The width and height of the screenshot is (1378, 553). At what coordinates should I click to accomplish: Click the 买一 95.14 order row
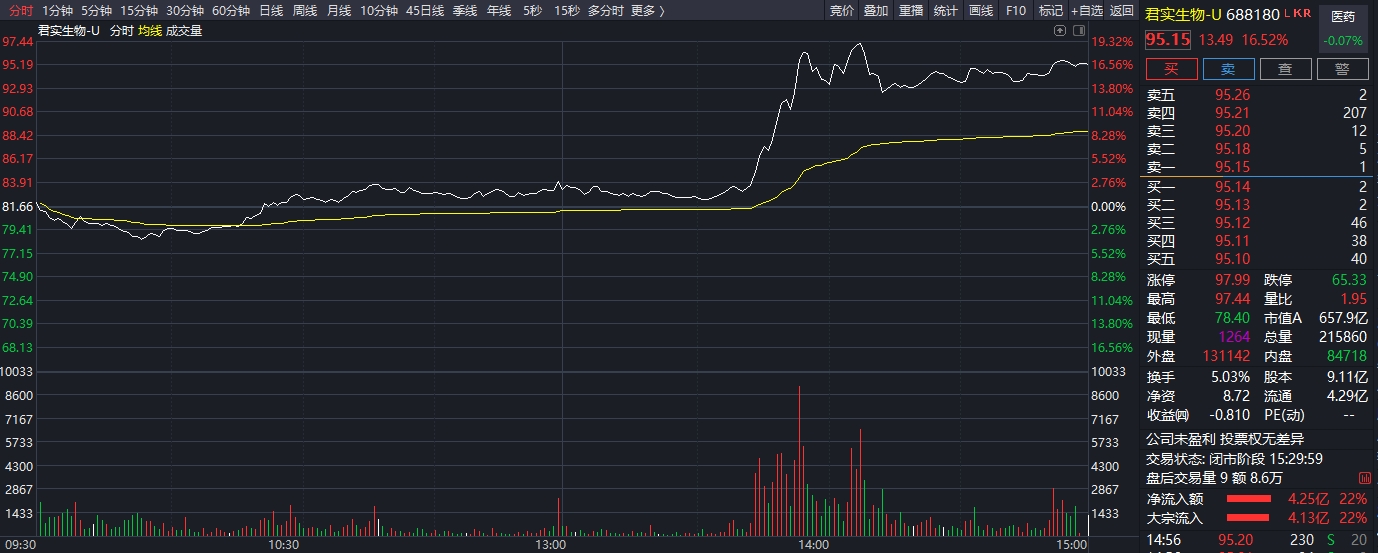click(1257, 187)
